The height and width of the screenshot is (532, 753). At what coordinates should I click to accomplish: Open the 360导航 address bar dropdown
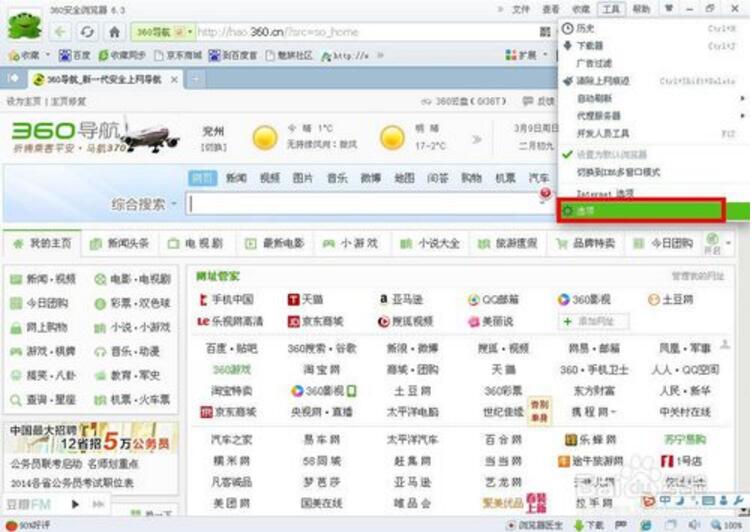point(190,32)
